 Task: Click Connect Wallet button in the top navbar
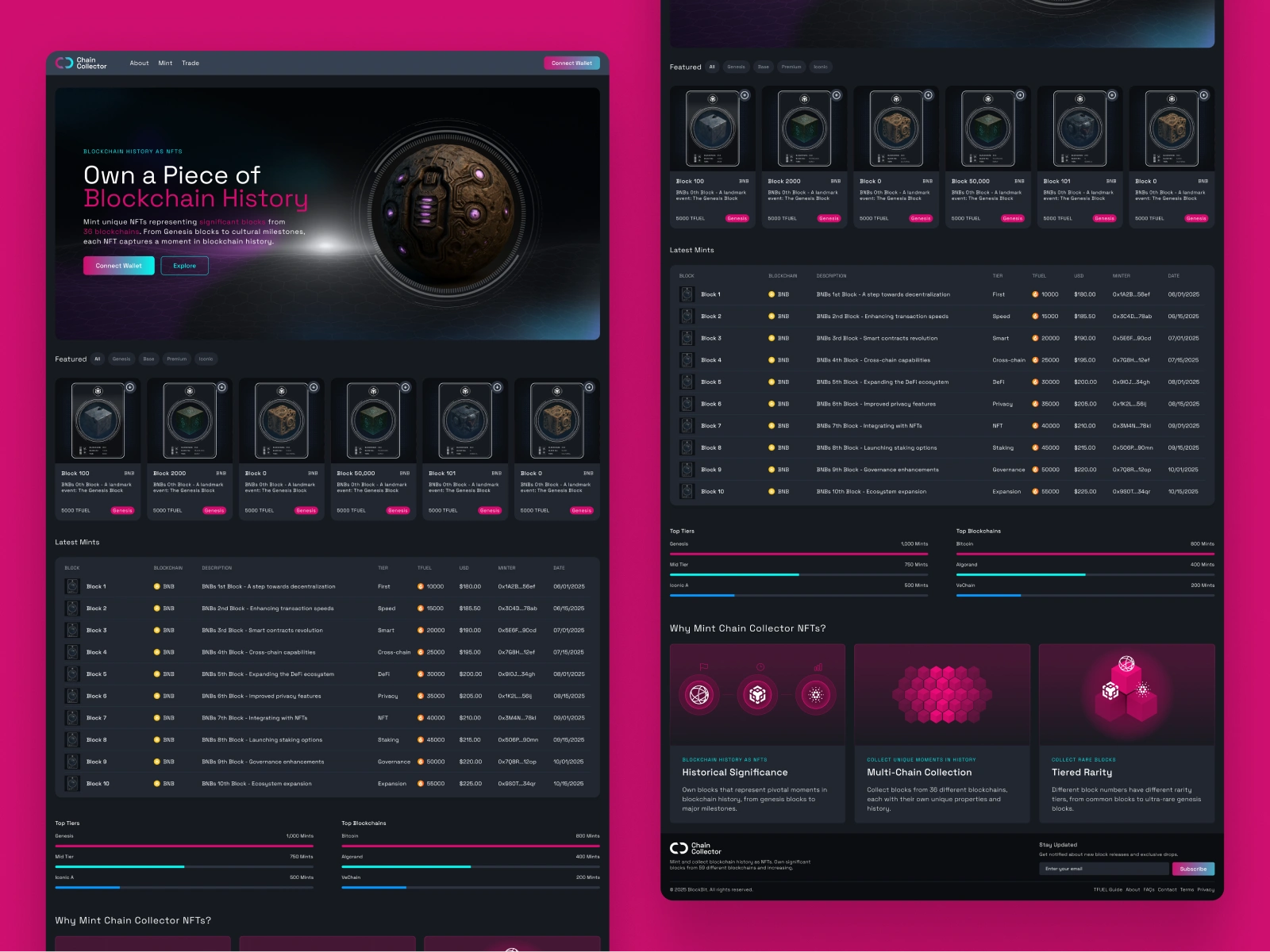[x=571, y=63]
